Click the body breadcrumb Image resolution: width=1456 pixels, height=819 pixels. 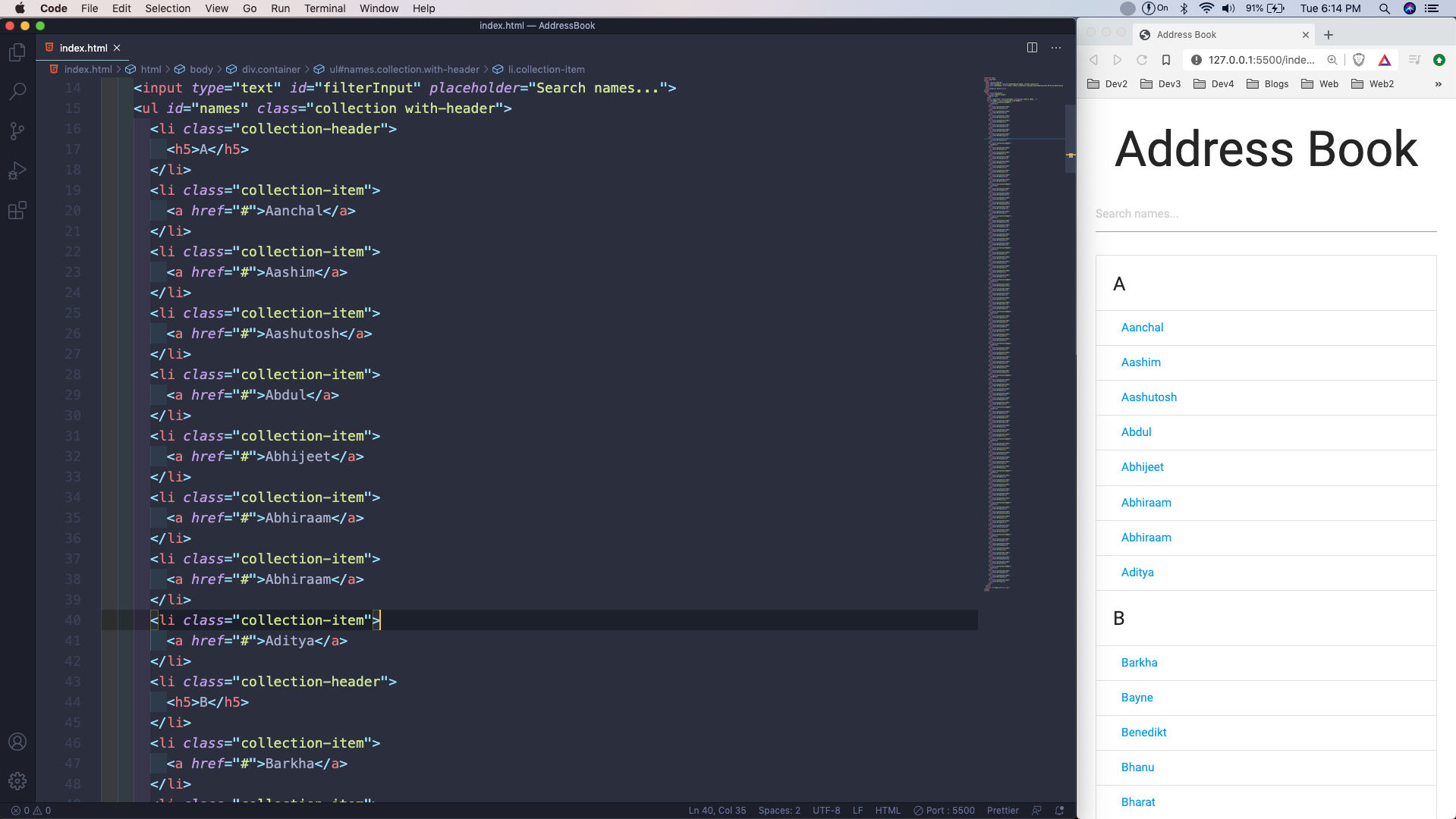[201, 69]
